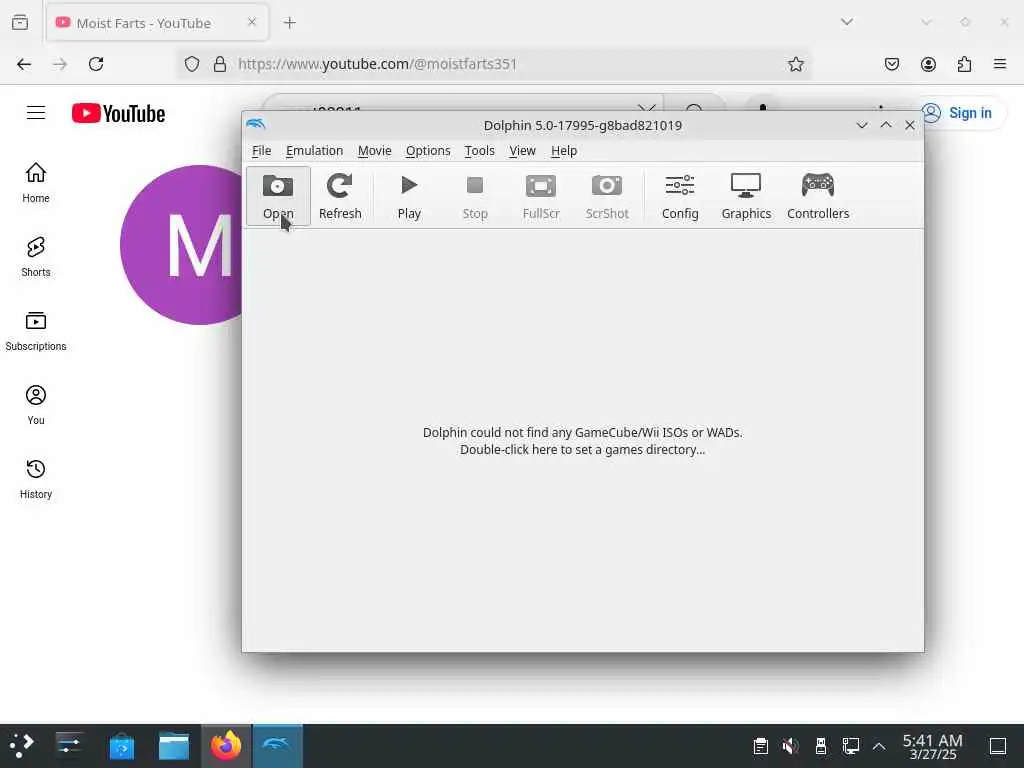The height and width of the screenshot is (768, 1024).
Task: Open tracking protection shield icon
Action: [x=191, y=64]
